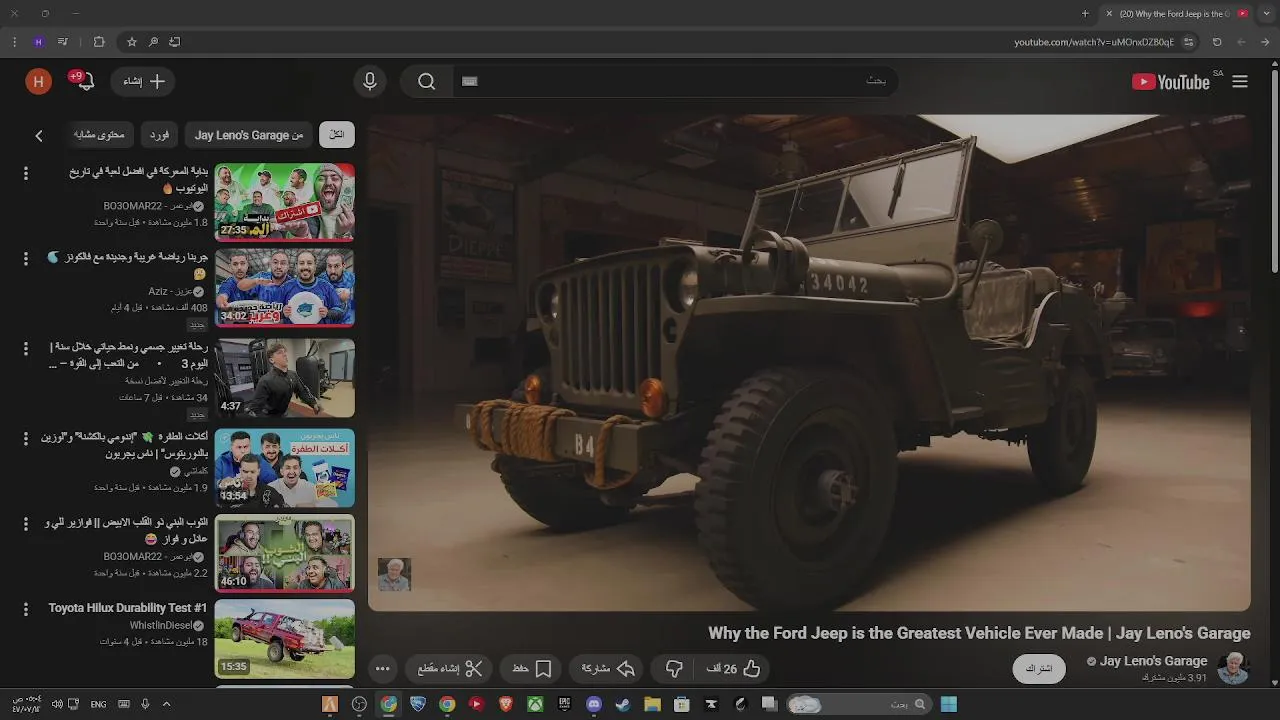This screenshot has width=1280, height=720.
Task: Open the 46:10 video thumbnail
Action: [285, 553]
